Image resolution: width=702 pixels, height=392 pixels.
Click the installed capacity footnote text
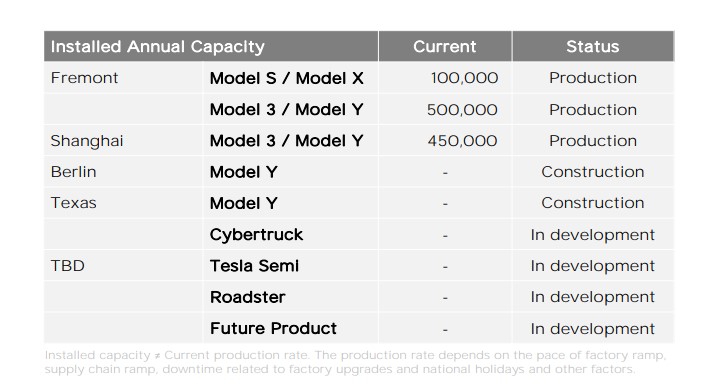(355, 362)
